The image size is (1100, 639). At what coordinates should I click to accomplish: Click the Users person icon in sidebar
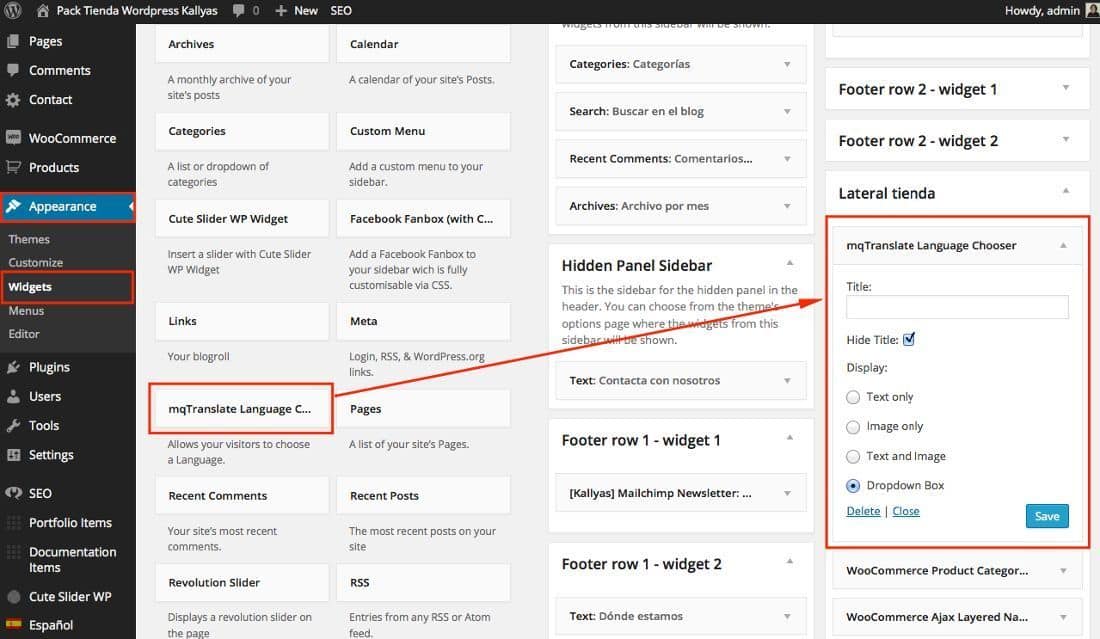13,396
